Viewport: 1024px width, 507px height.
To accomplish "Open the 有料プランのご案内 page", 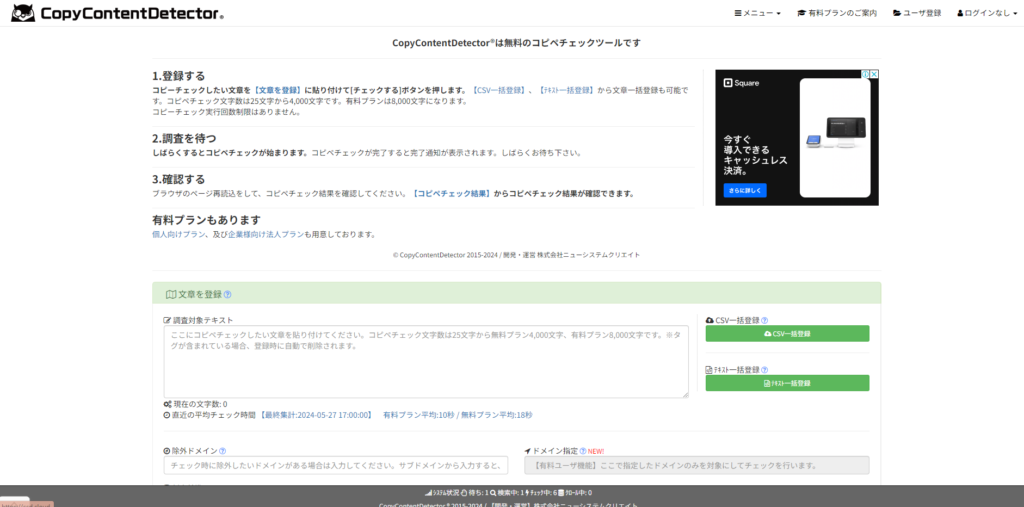I will click(837, 13).
